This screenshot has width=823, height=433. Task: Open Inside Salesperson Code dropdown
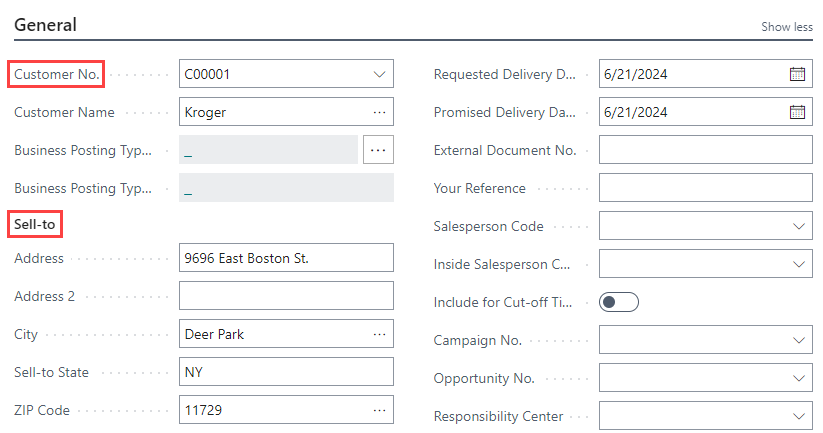pos(798,264)
